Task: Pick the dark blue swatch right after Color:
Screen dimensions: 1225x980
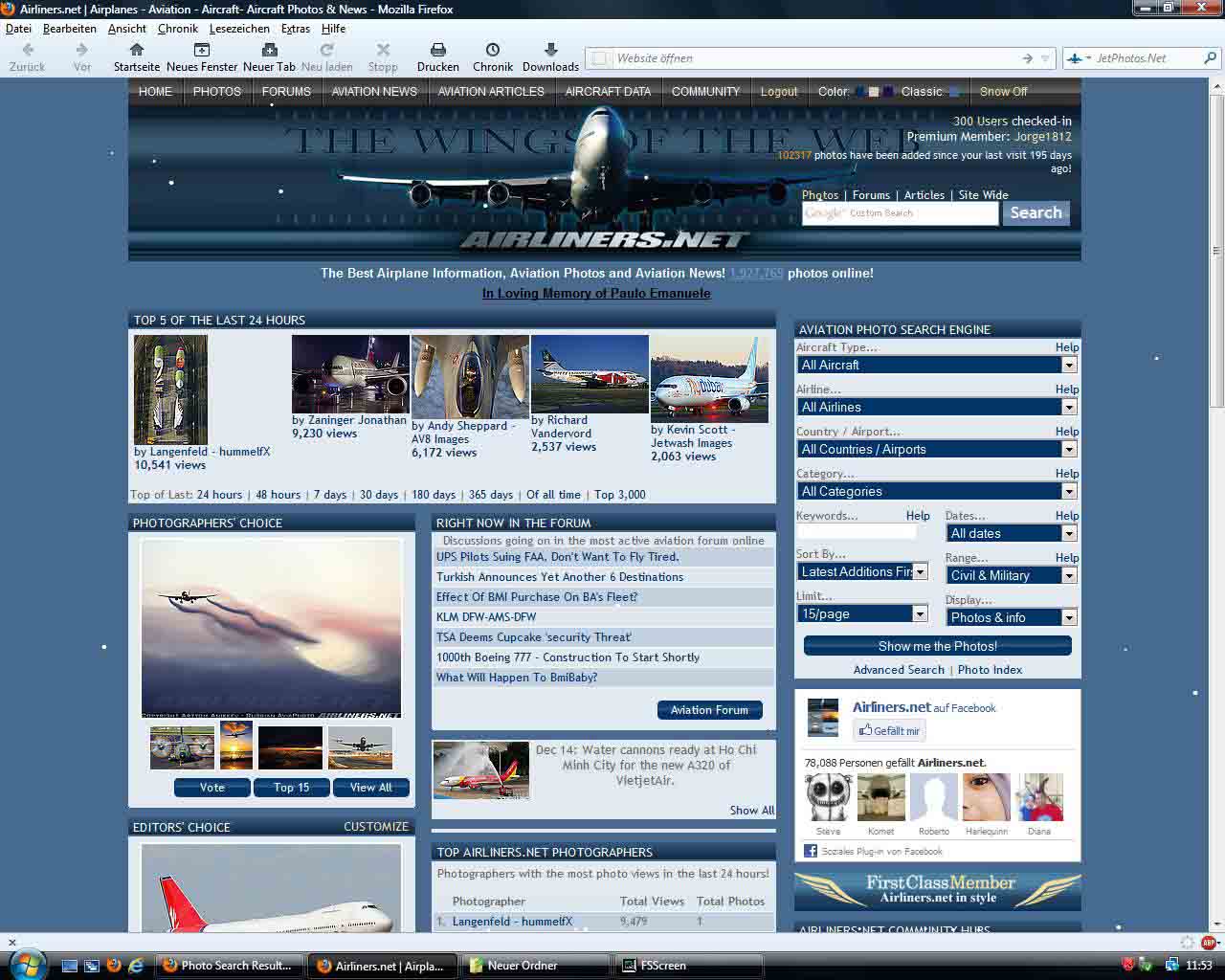Action: pyautogui.click(x=860, y=92)
